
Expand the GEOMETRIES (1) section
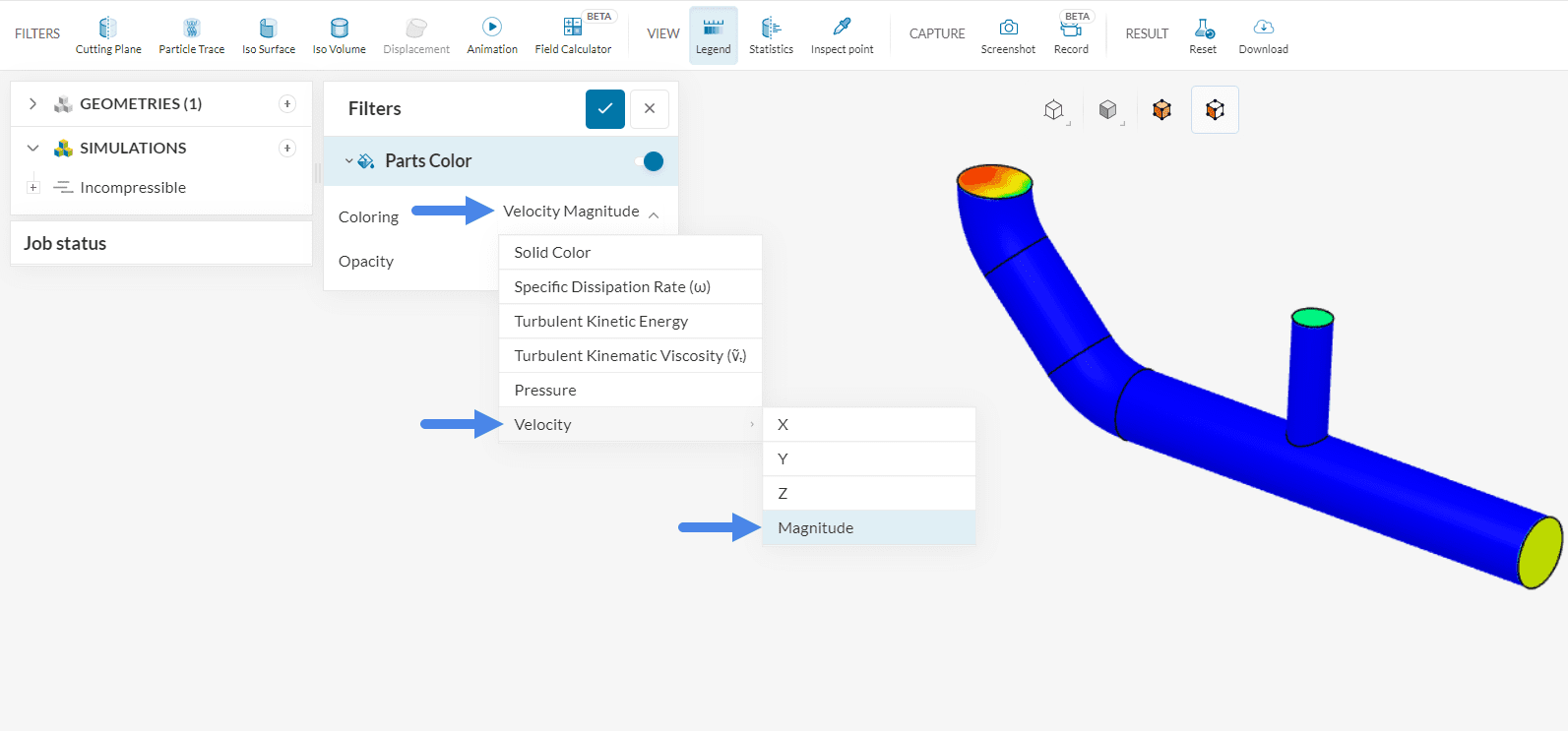(x=32, y=103)
